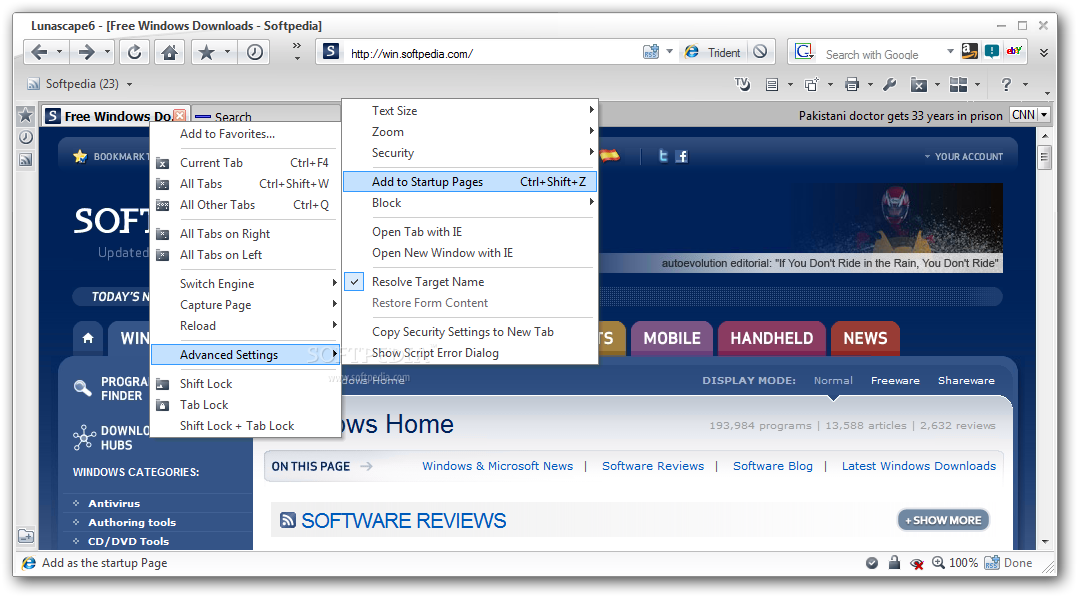Screen dimensions: 1078x597
Task: Click the RSS feed icon in address bar
Action: [650, 52]
